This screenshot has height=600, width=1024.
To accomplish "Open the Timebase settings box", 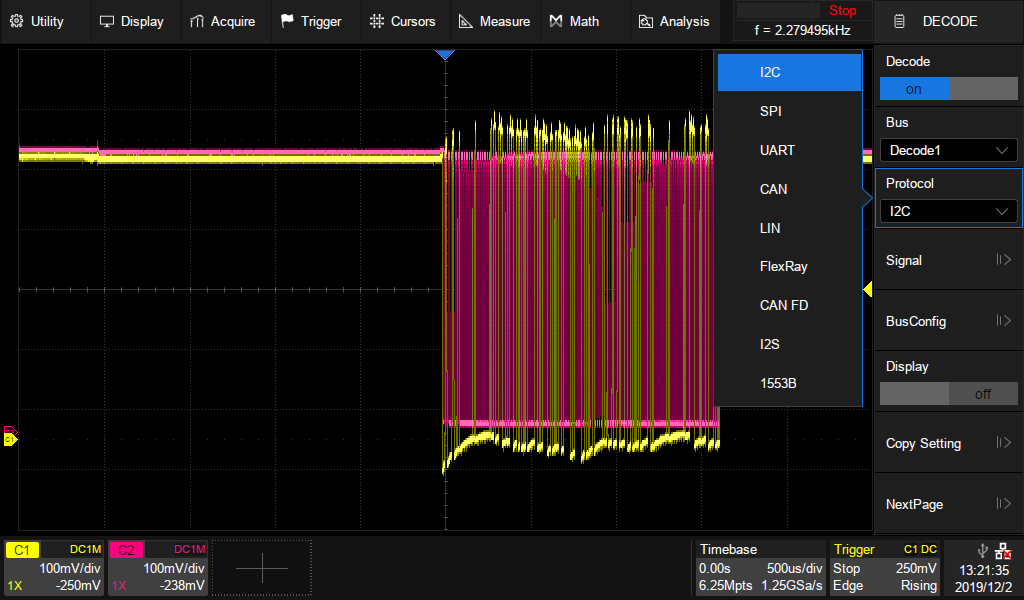I will click(761, 567).
